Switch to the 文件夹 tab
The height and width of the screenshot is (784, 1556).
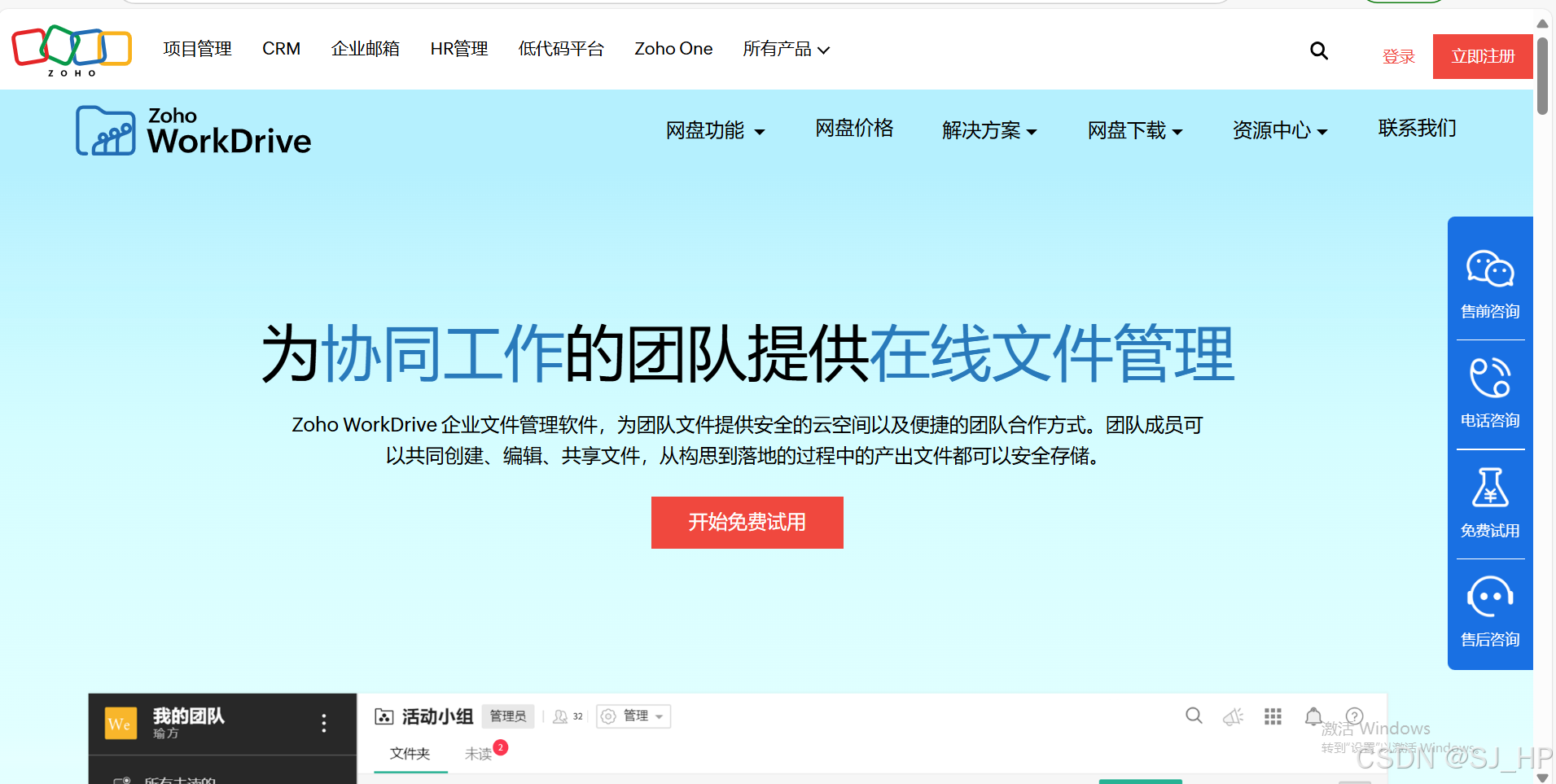pyautogui.click(x=410, y=754)
